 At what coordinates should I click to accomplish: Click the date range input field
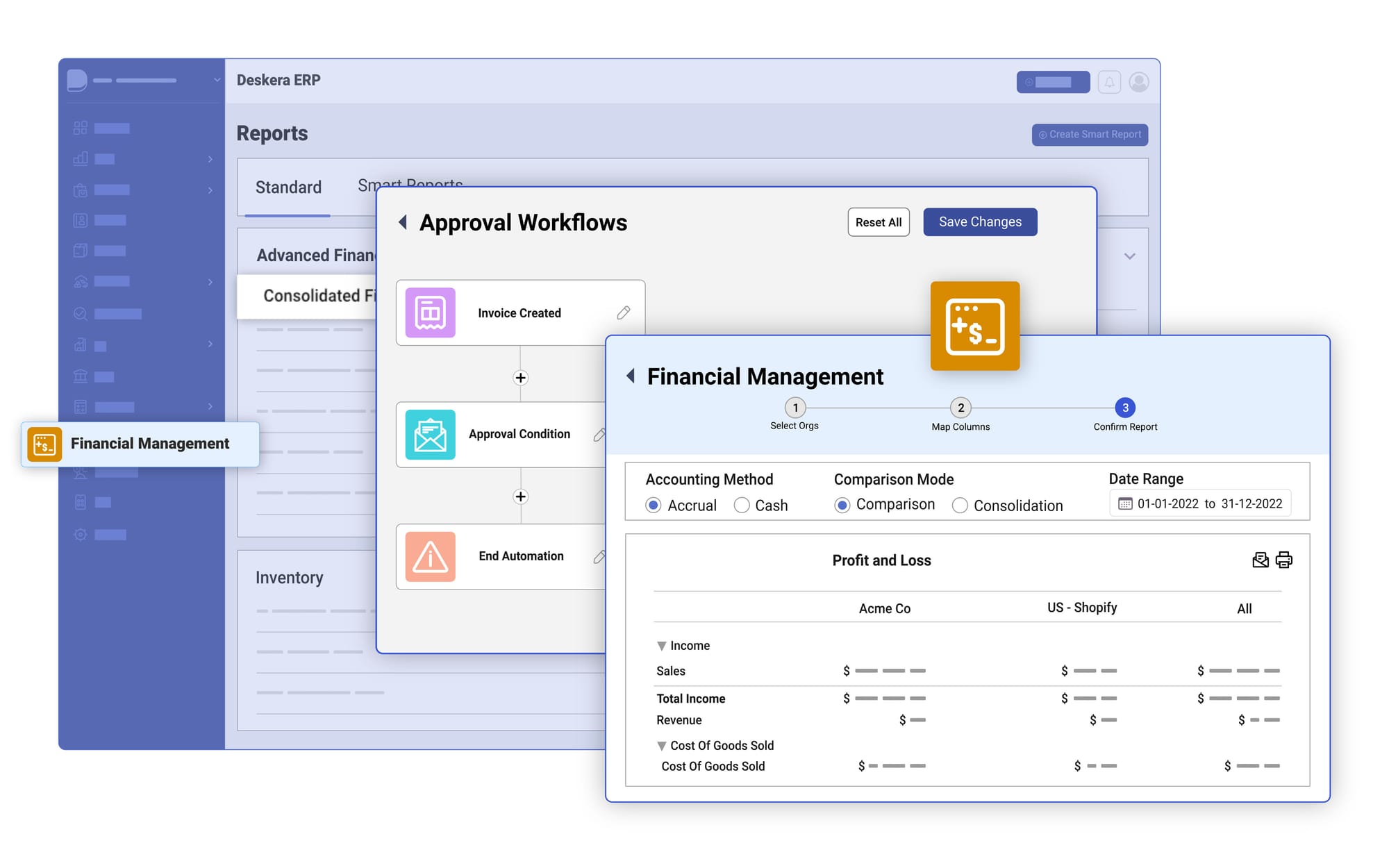(1197, 505)
